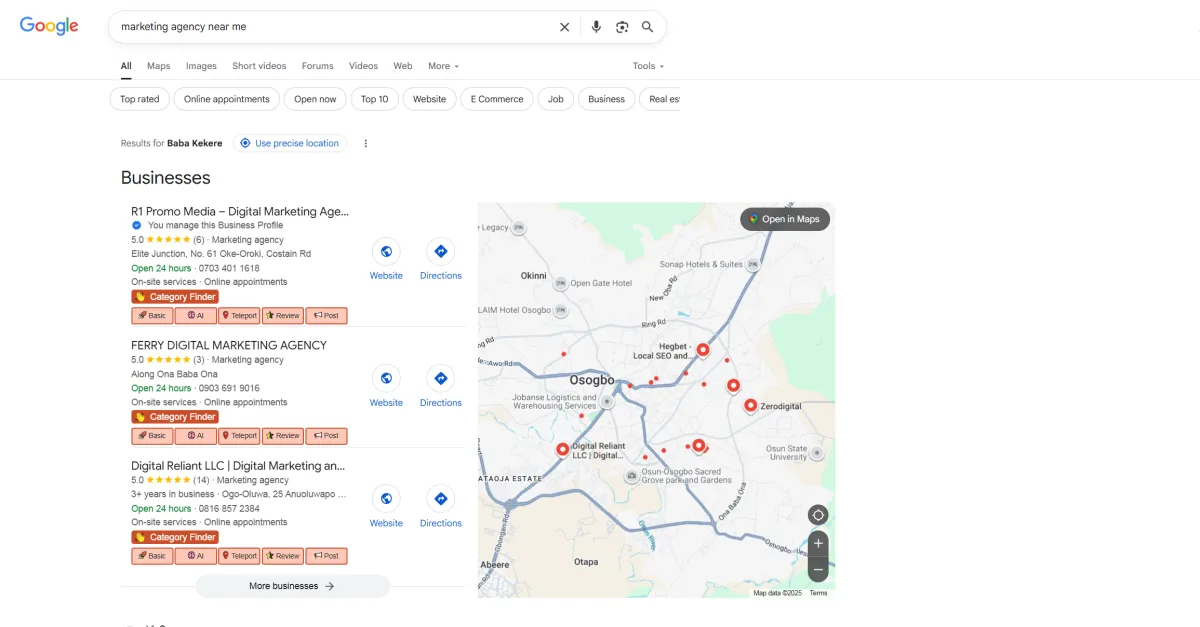Click the map's my-location target icon
This screenshot has width=1200, height=627.
[818, 515]
